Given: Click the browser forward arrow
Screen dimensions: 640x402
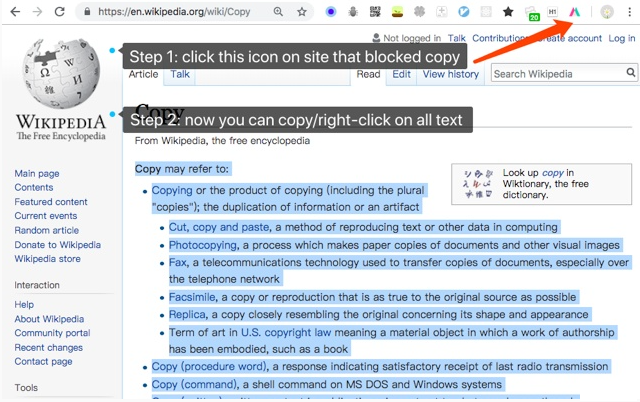Looking at the screenshot, I should tap(38, 11).
